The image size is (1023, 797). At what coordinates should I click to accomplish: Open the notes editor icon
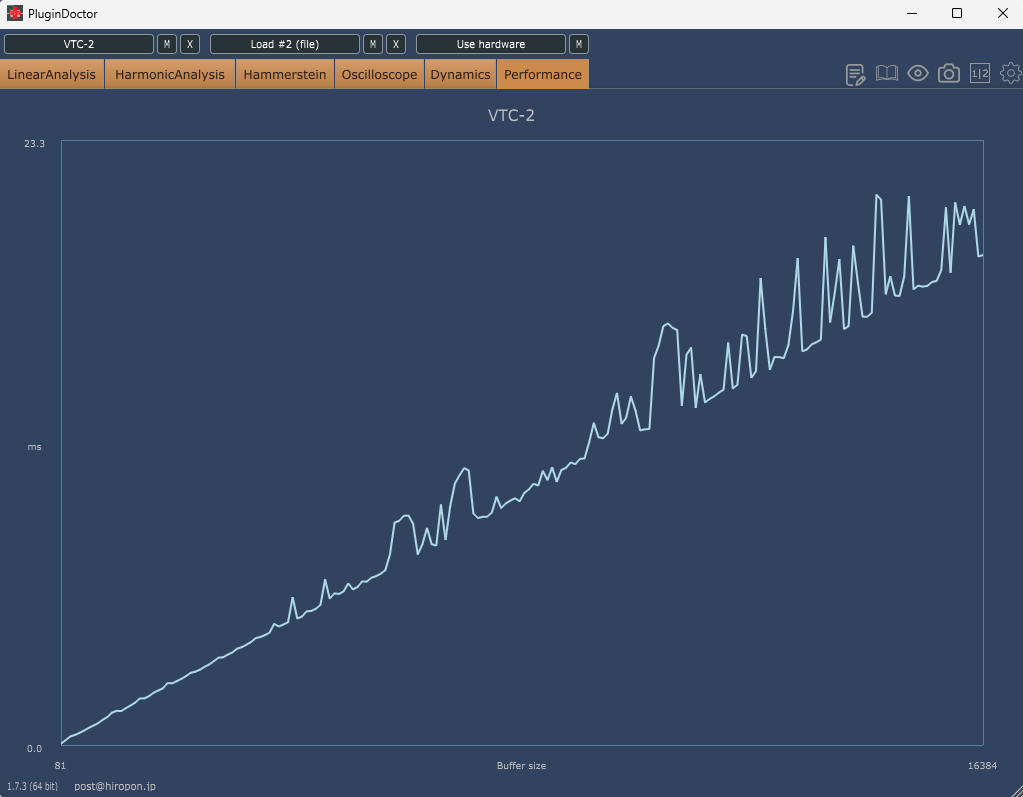pyautogui.click(x=855, y=74)
